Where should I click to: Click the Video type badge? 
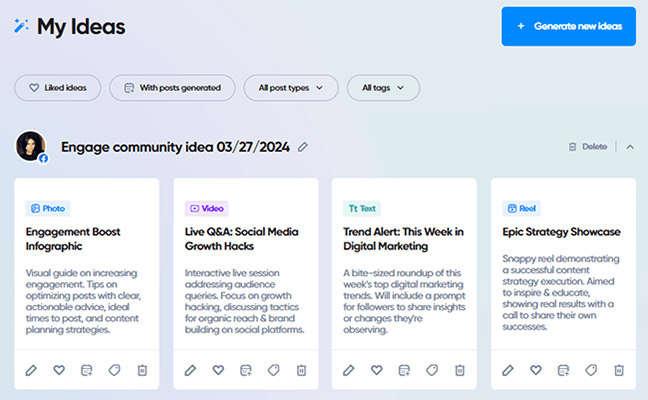point(207,208)
